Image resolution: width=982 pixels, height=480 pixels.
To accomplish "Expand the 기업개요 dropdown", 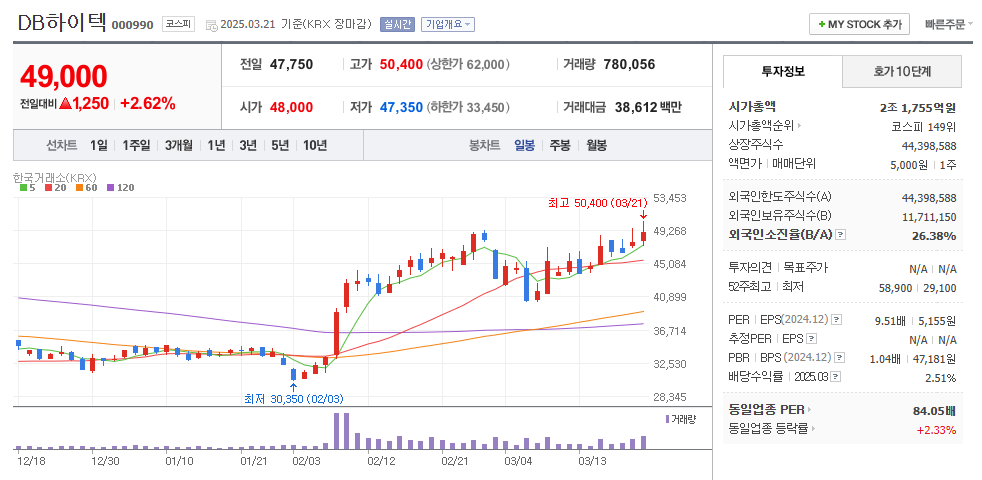I will click(x=448, y=24).
